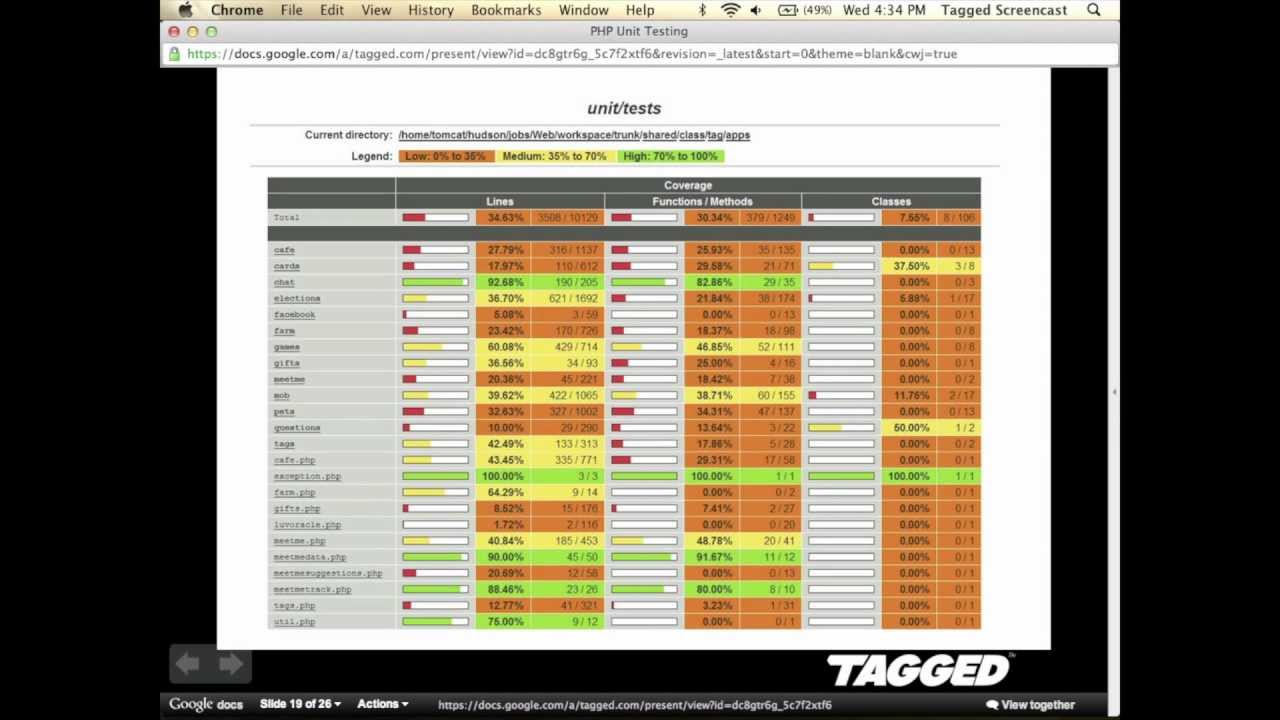This screenshot has width=1280, height=720.
Task: Click the Tagged Screencast menu bar item
Action: coord(1004,10)
